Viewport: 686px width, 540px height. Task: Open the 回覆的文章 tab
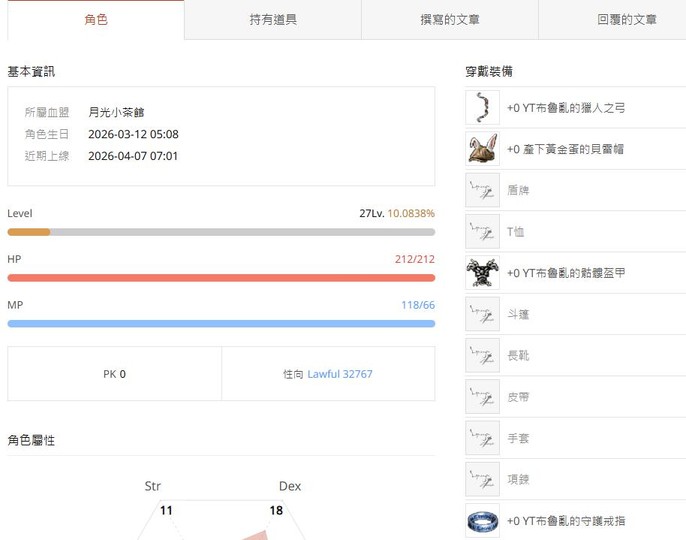coord(626,19)
